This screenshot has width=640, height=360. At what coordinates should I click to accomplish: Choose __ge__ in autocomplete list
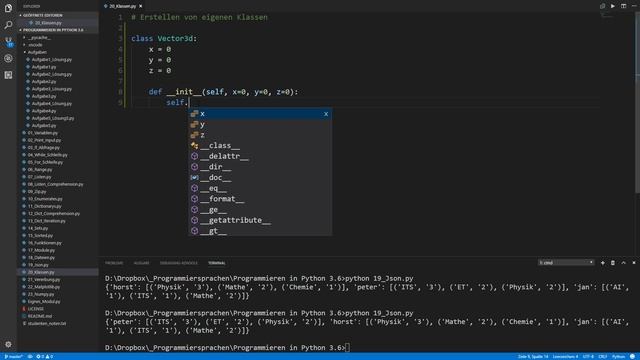(260, 209)
